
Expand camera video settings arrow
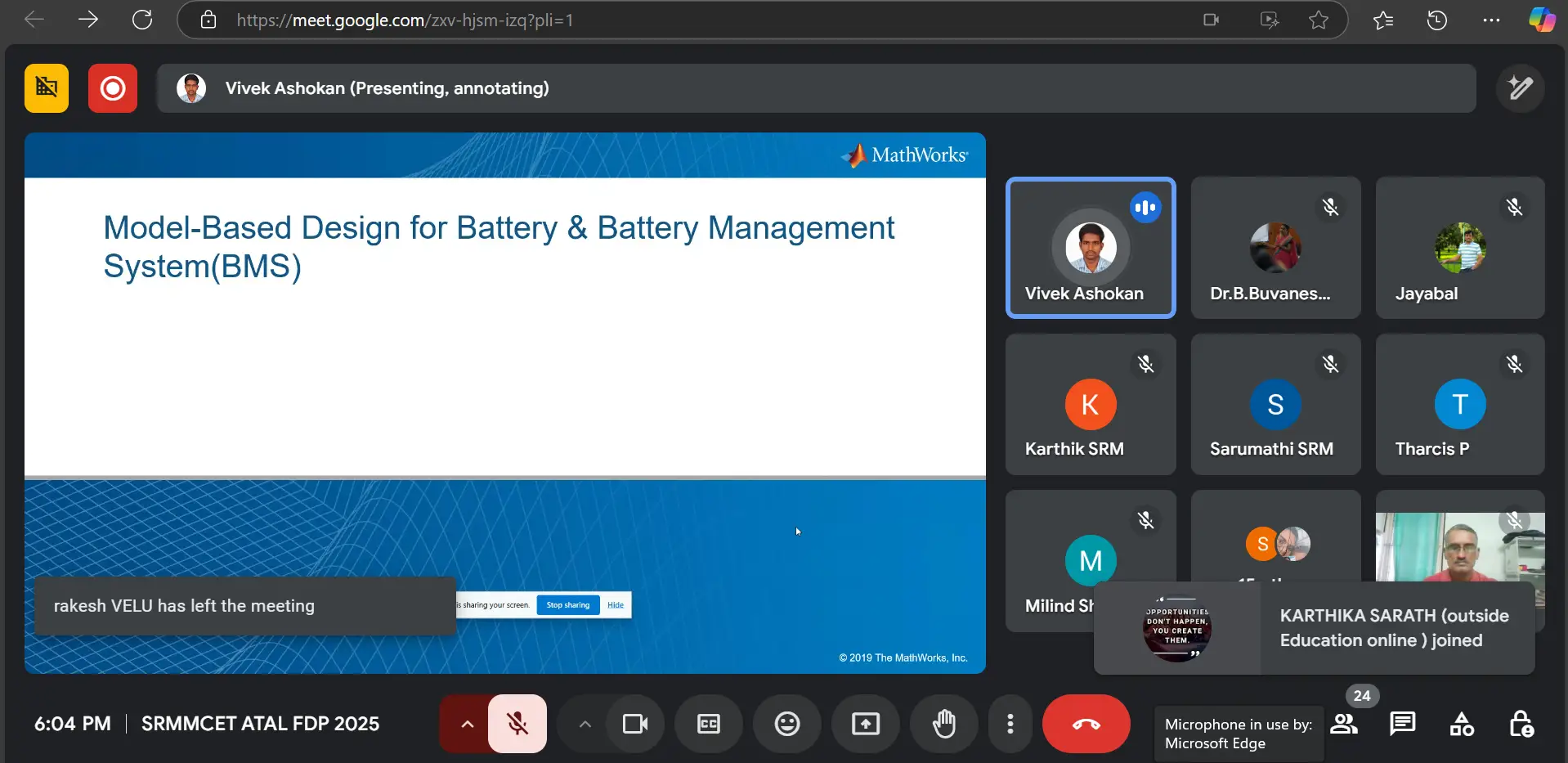pos(585,724)
